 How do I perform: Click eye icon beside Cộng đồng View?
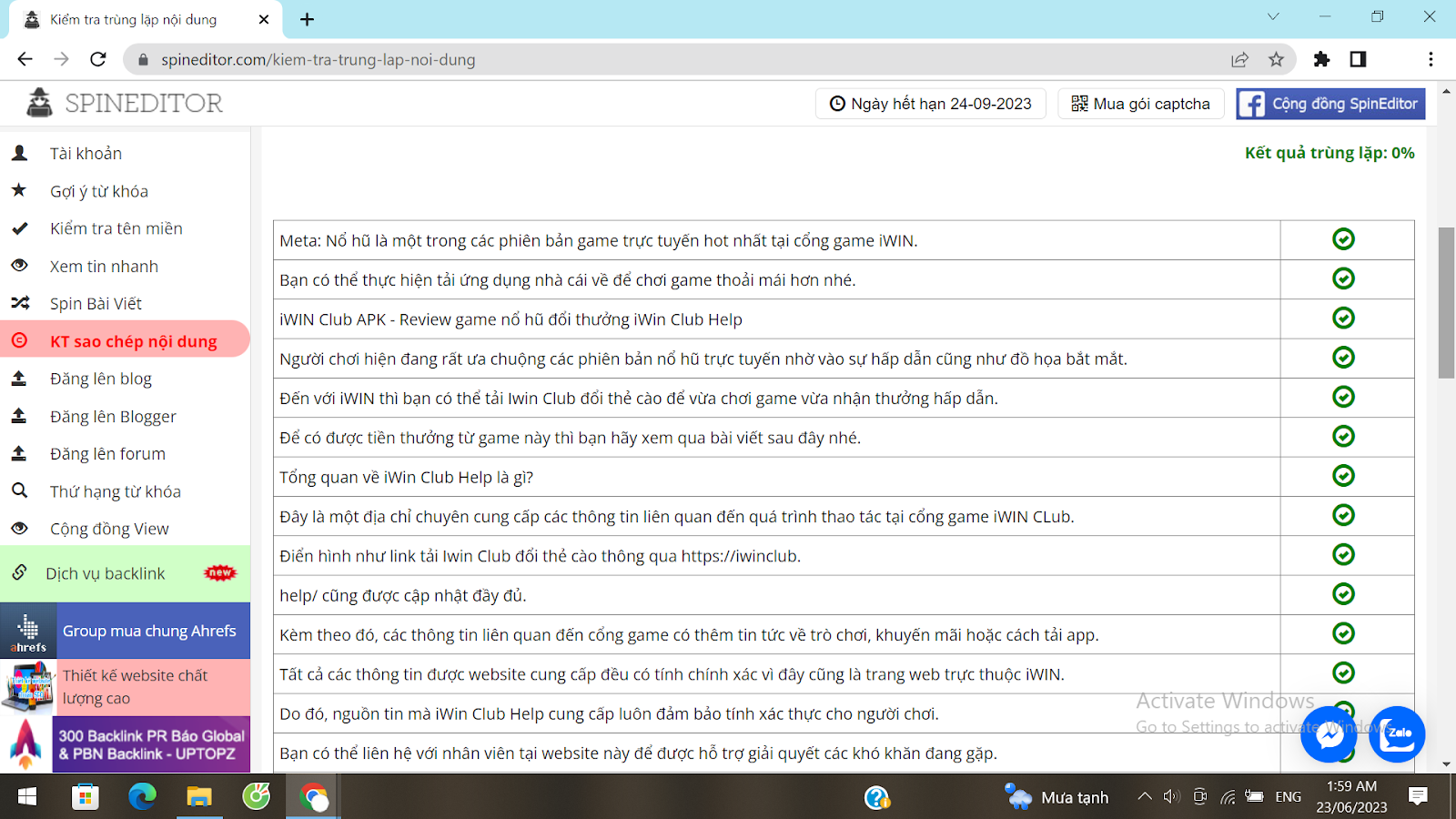19,528
